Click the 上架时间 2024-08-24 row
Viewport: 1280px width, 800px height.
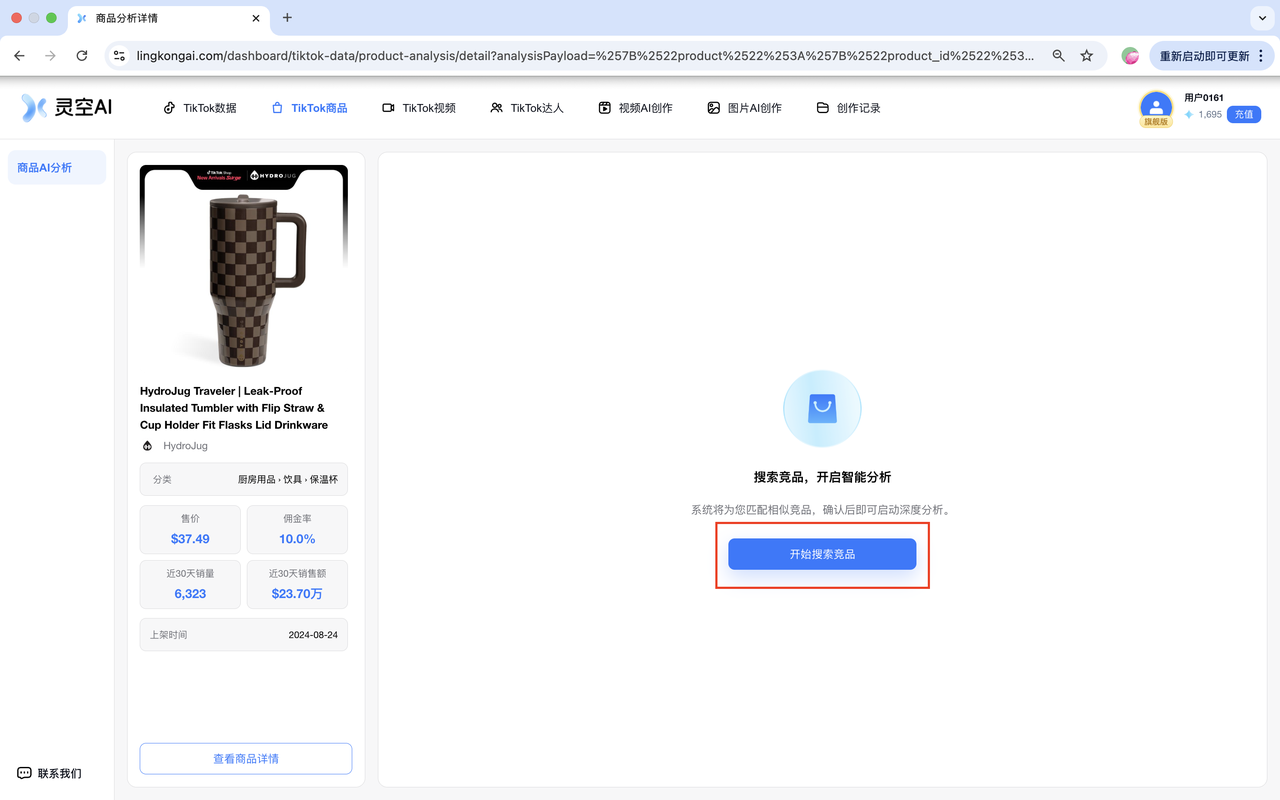[244, 635]
